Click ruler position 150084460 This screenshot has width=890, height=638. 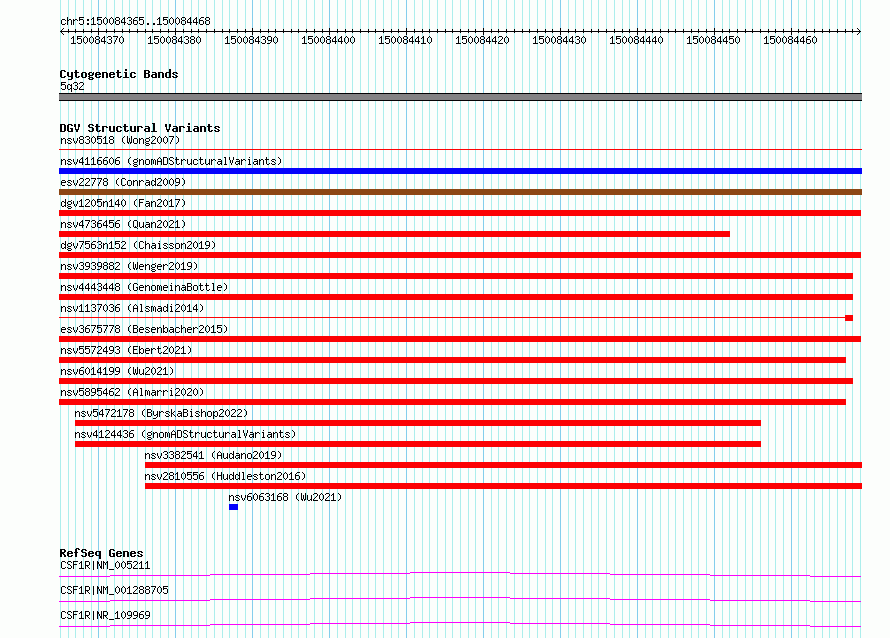tap(790, 40)
